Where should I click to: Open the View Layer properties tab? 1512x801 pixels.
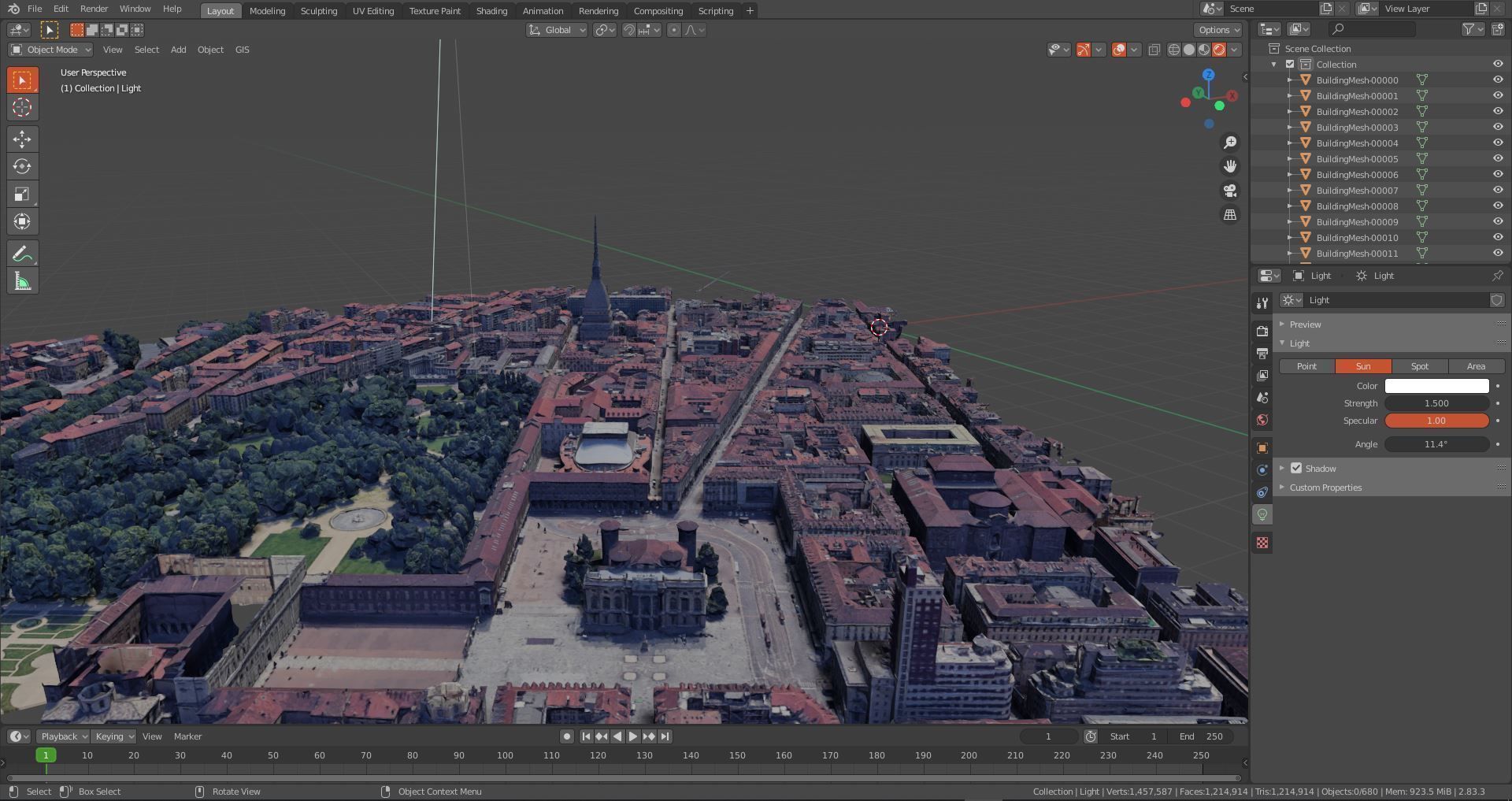pyautogui.click(x=1262, y=376)
